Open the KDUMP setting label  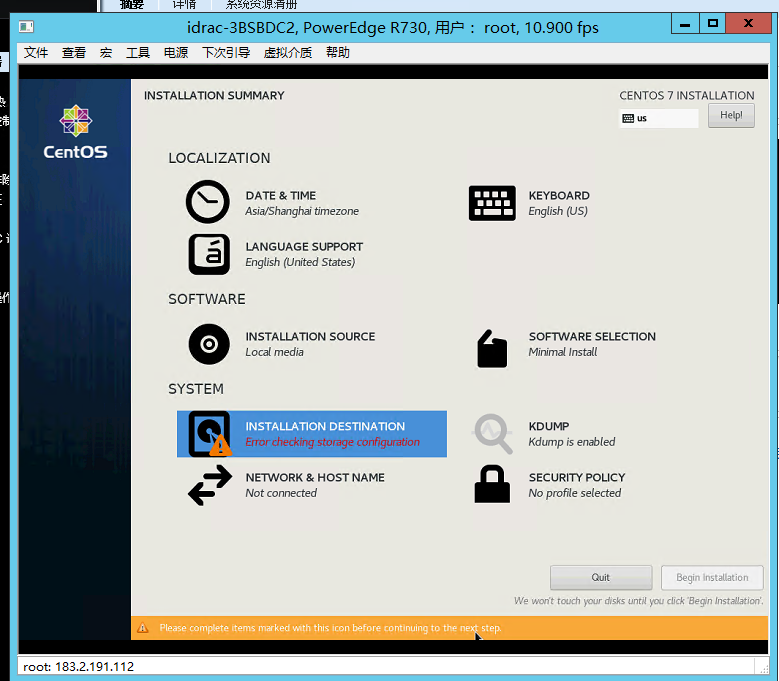(549, 426)
